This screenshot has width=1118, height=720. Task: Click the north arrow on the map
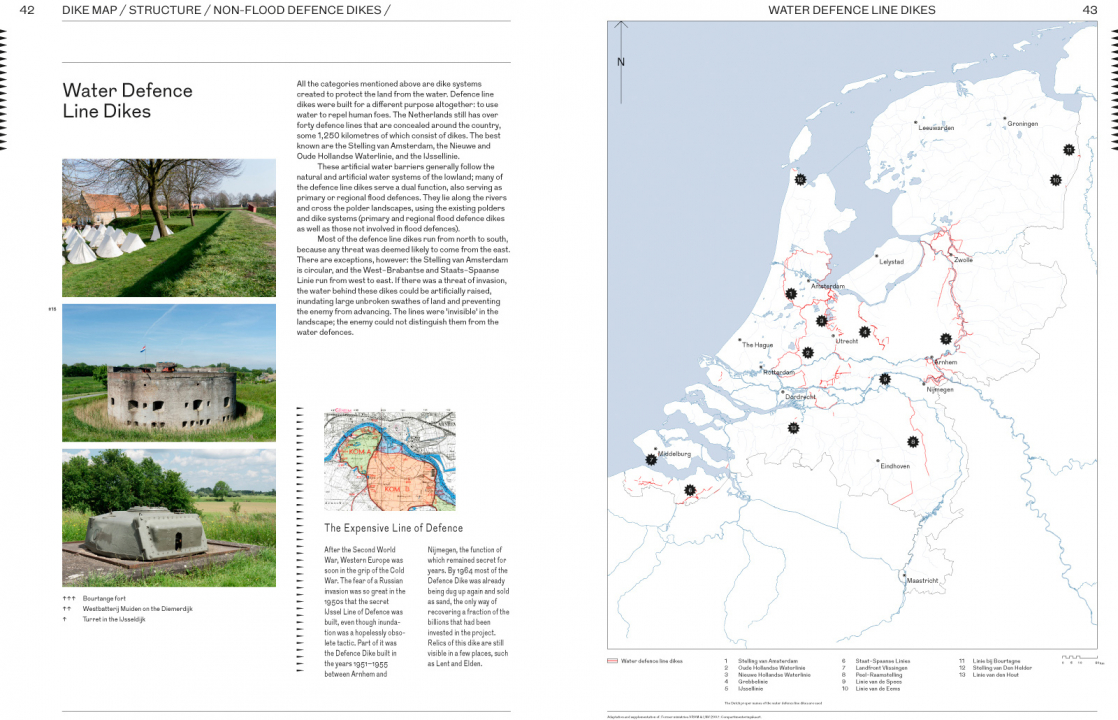[621, 47]
